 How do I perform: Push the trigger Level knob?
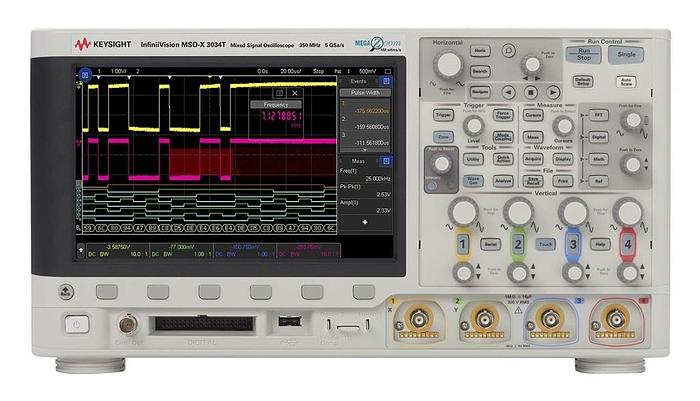[x=474, y=126]
